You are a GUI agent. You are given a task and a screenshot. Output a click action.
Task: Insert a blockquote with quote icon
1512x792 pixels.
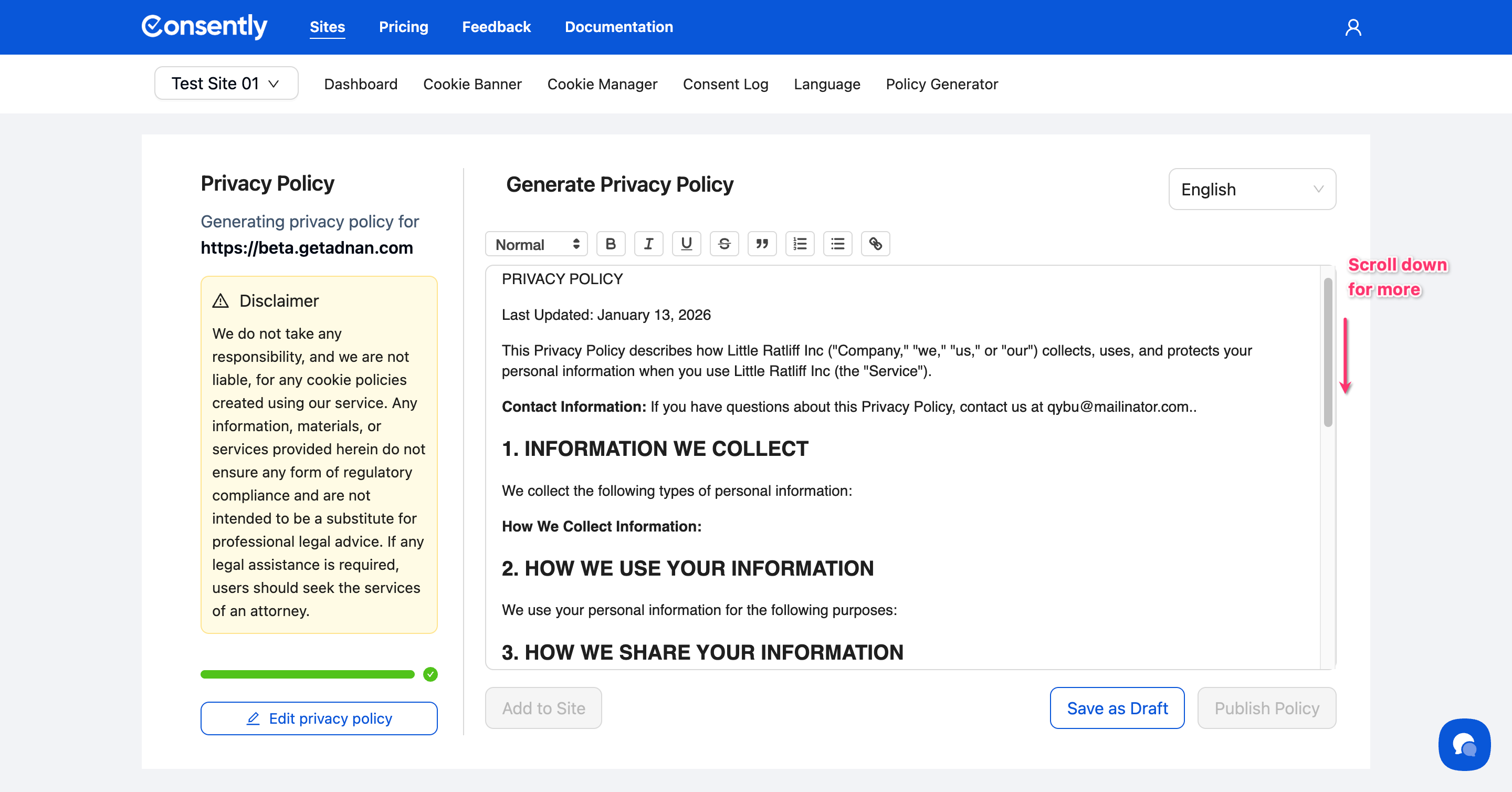pos(762,244)
